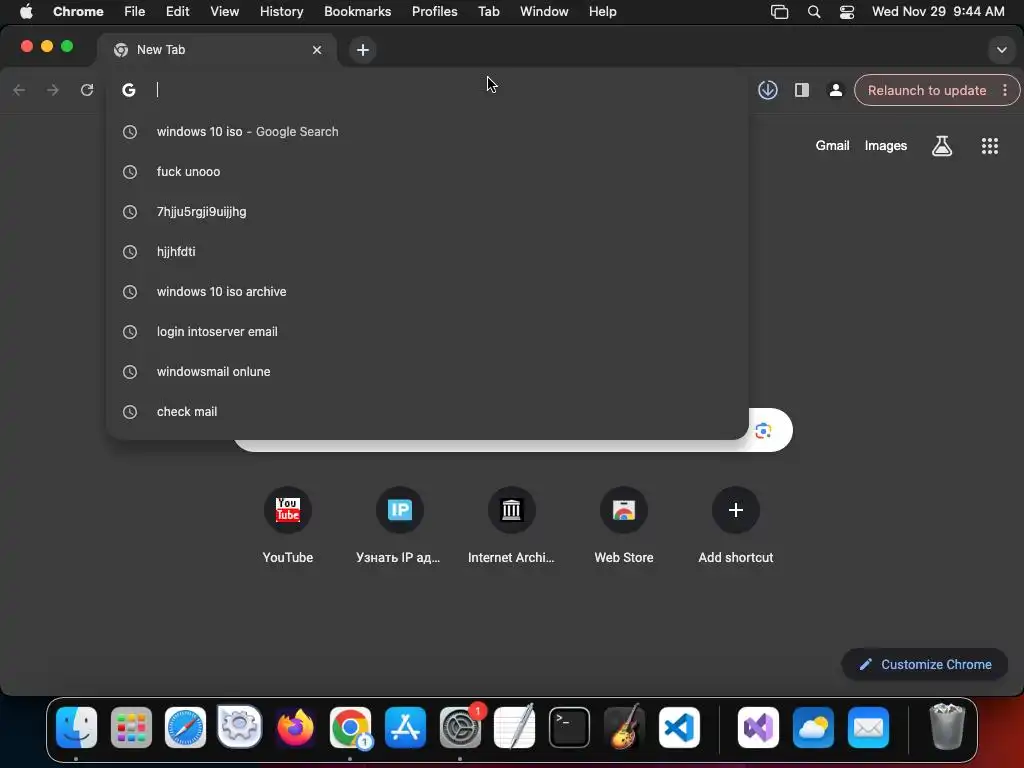This screenshot has width=1024, height=768.
Task: Click Relaunch to update button
Action: pos(926,90)
